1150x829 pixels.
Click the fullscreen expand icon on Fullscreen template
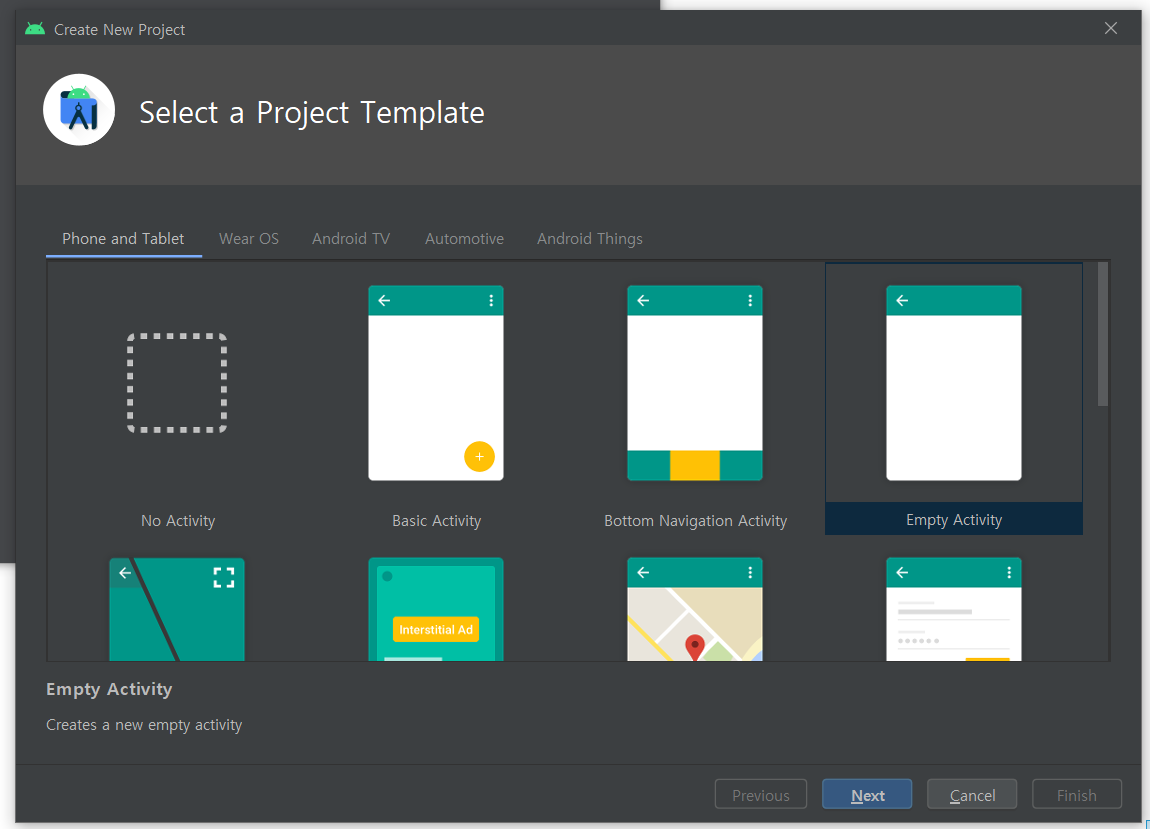pos(224,577)
